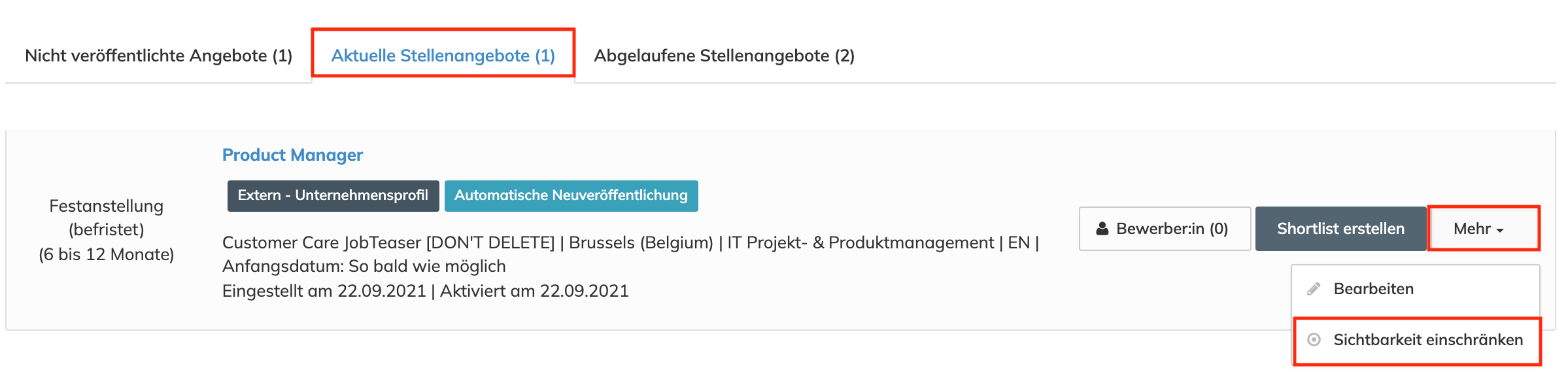The width and height of the screenshot is (1568, 383).
Task: Open the Abgelaufene Stellenangebote tab
Action: click(724, 56)
